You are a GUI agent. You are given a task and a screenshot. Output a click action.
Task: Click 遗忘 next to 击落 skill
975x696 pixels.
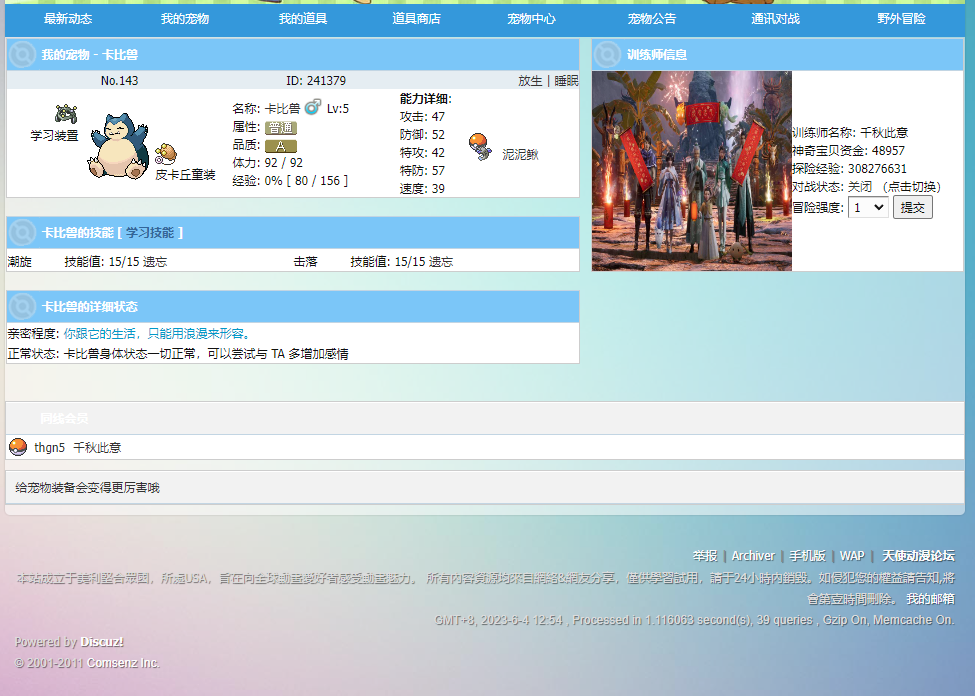[x=441, y=262]
